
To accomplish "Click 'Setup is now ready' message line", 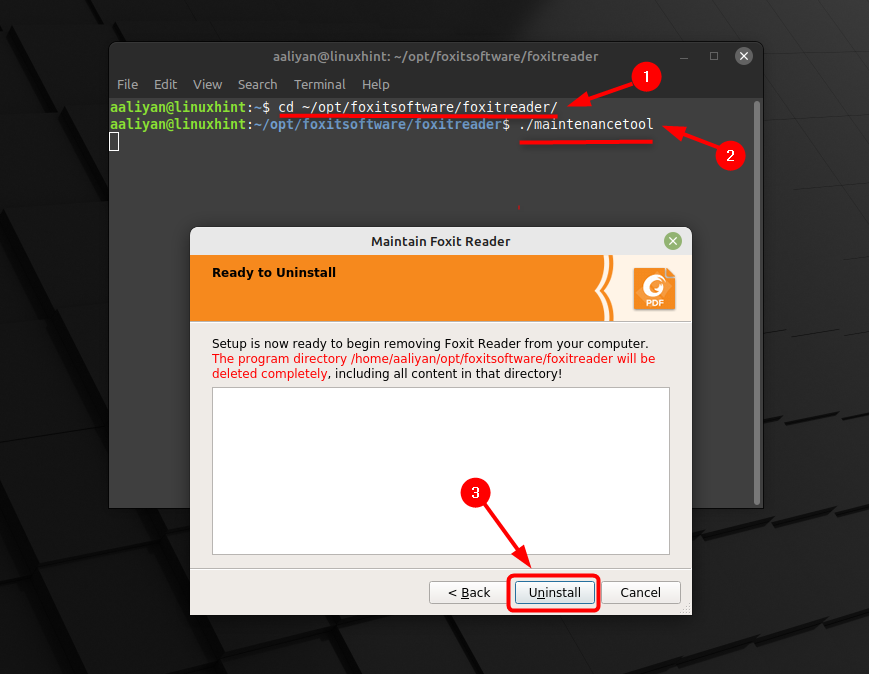I will [430, 344].
